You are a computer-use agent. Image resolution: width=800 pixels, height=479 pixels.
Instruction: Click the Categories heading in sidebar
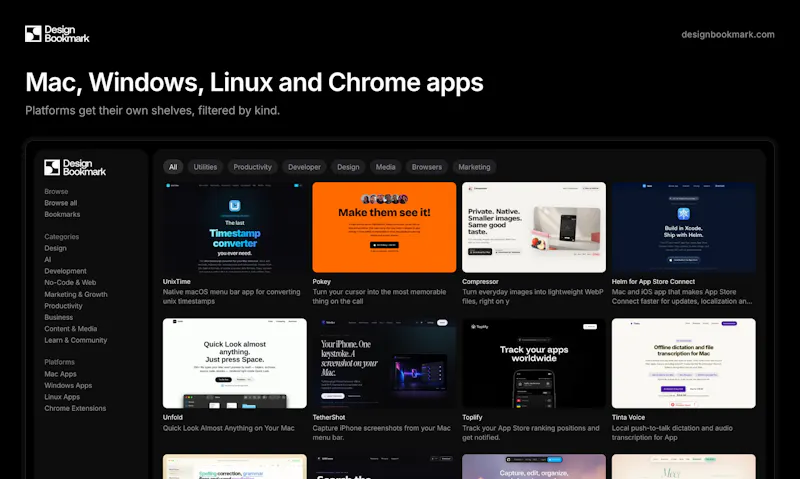click(x=61, y=237)
